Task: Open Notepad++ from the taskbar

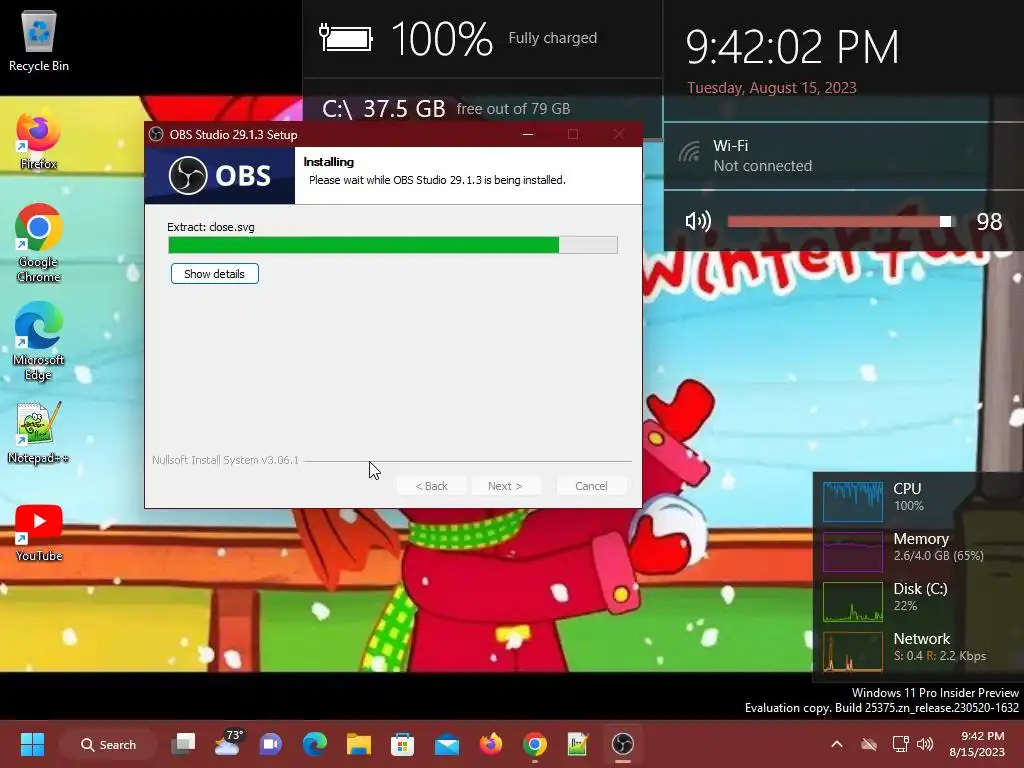Action: pos(578,744)
